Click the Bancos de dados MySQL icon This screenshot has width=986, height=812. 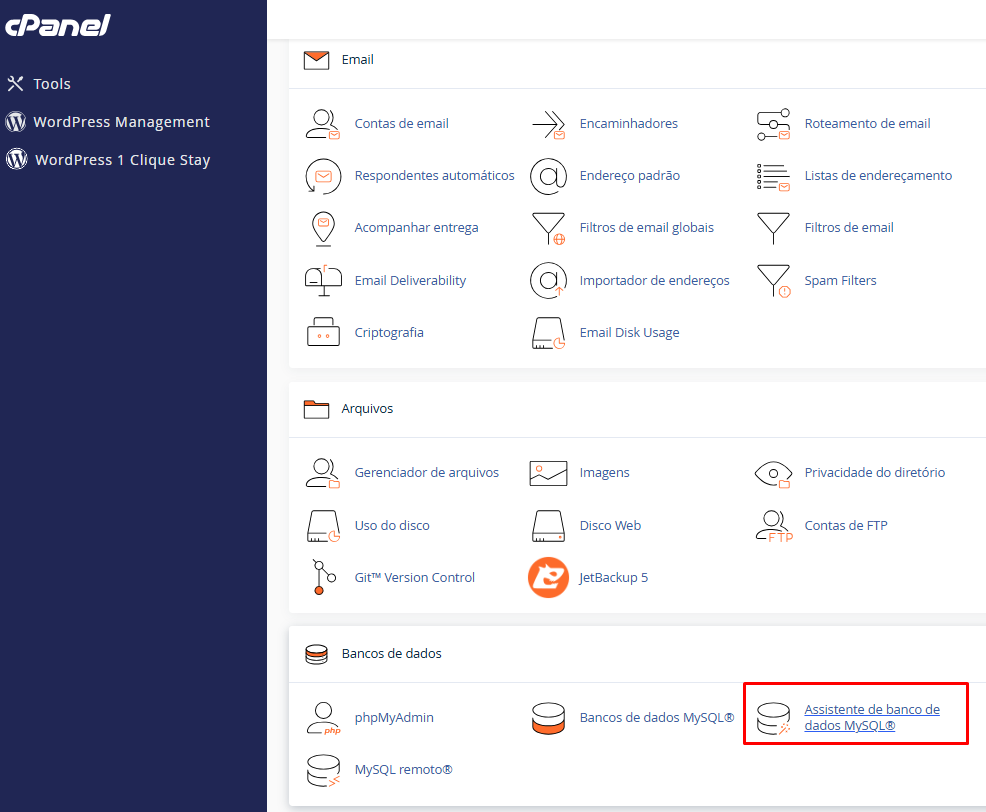coord(548,718)
